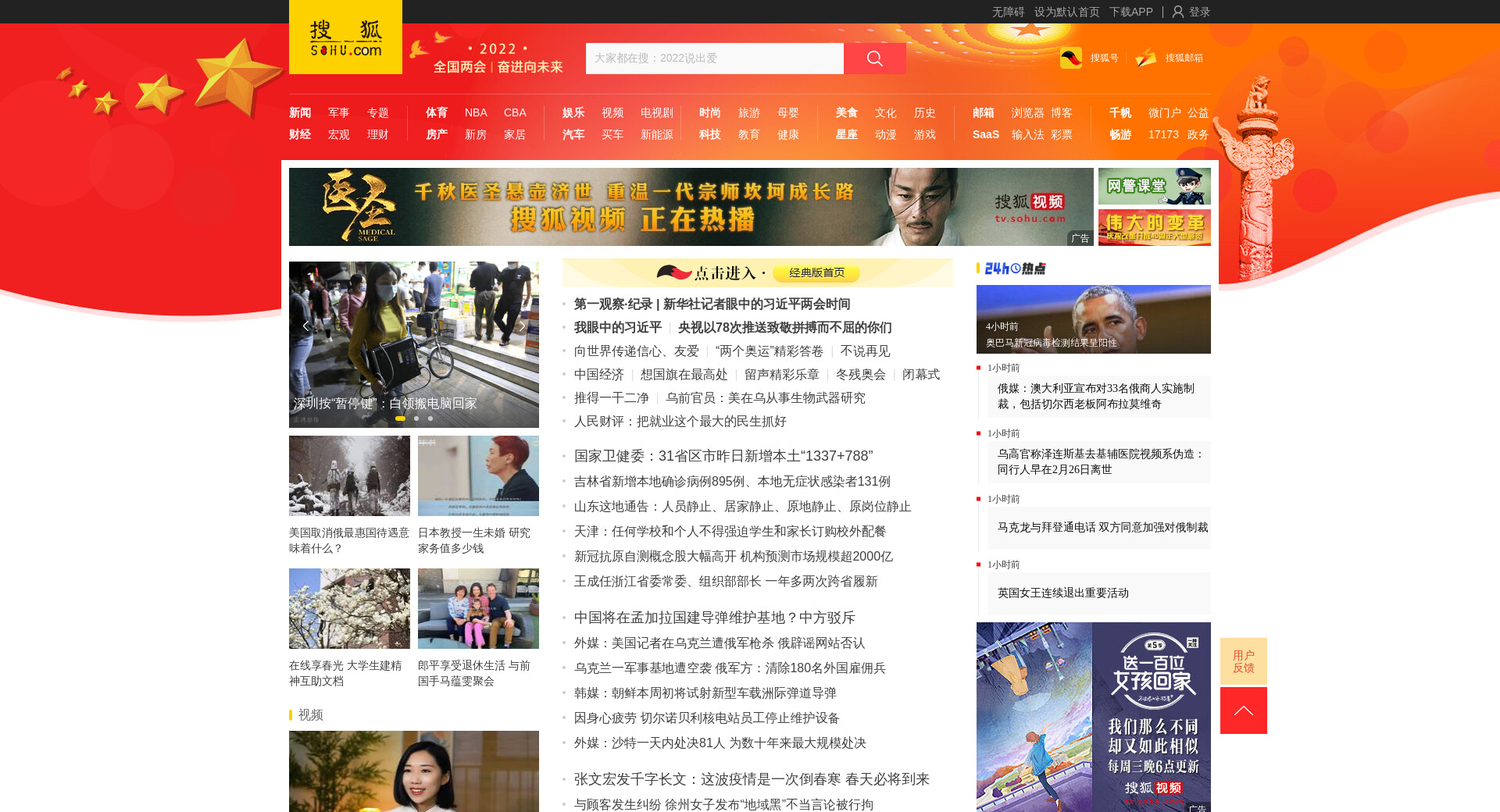Screen dimensions: 1500x812
Task: Advance carousel with the next arrow
Action: (x=522, y=326)
